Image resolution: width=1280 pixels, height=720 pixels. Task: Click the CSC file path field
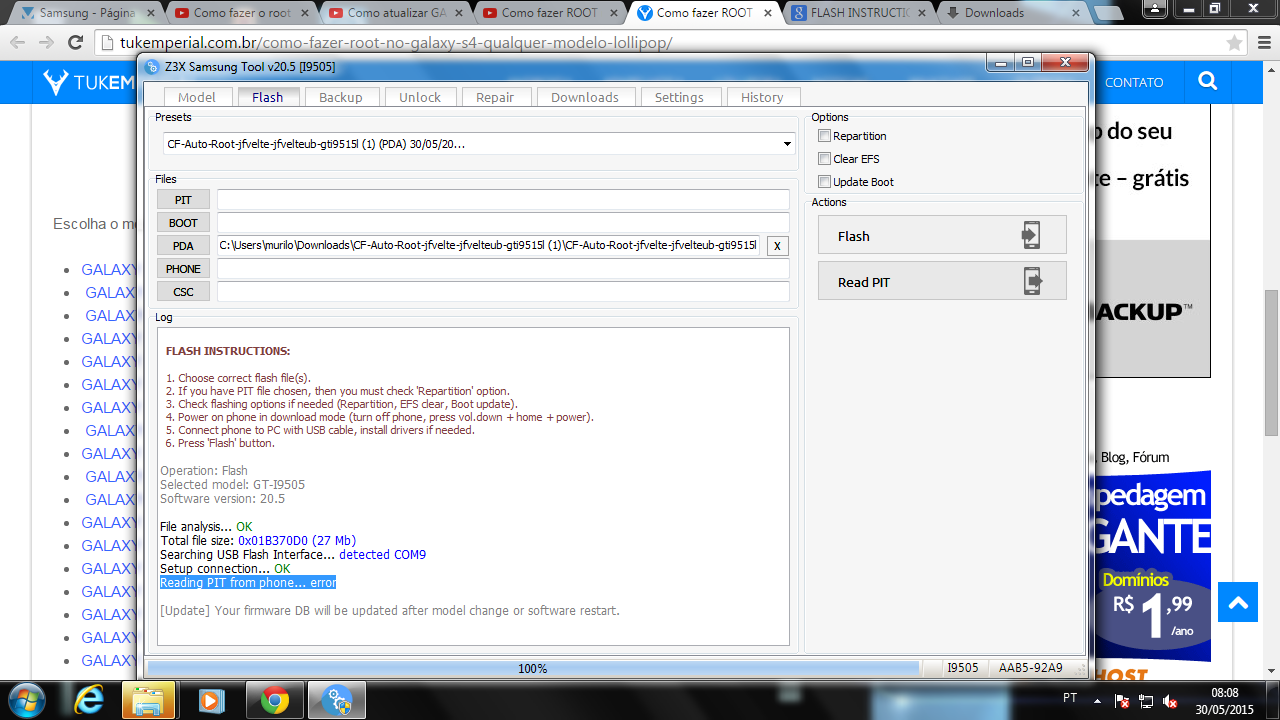click(x=503, y=292)
